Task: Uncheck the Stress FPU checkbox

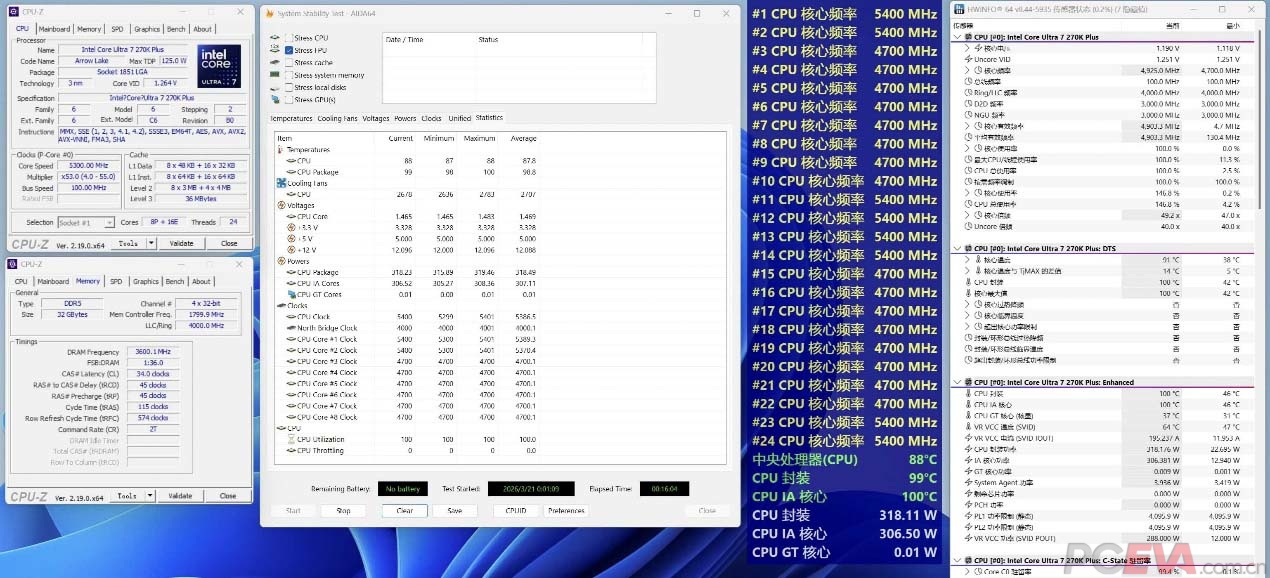Action: pyautogui.click(x=288, y=50)
